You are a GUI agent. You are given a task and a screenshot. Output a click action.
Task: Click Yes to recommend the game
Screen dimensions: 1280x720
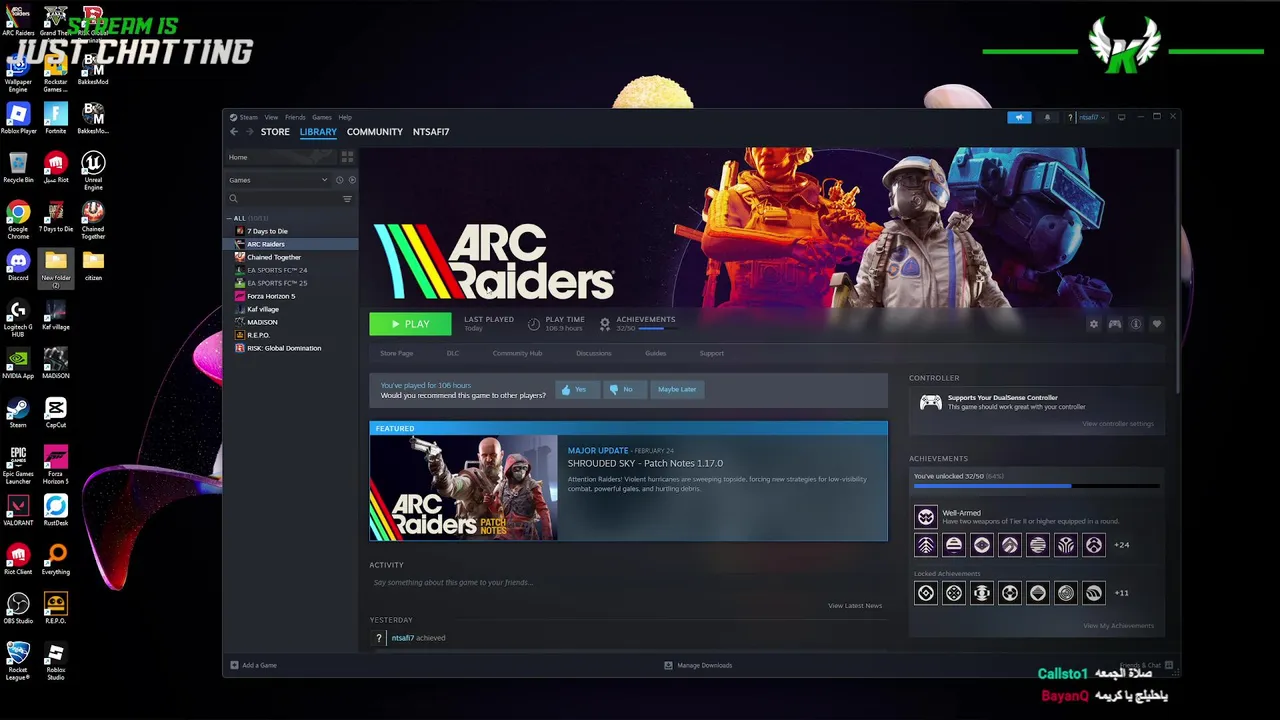576,389
